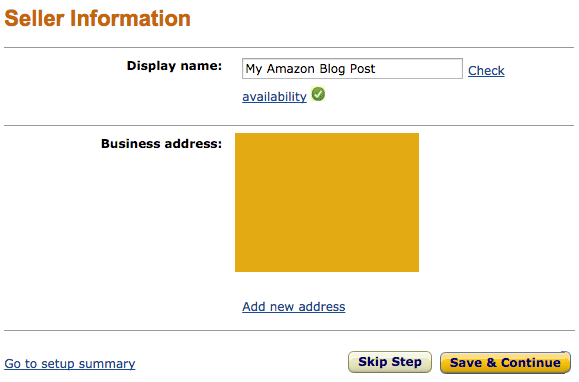Click the word summary in setup link
The height and width of the screenshot is (382, 579).
point(107,364)
